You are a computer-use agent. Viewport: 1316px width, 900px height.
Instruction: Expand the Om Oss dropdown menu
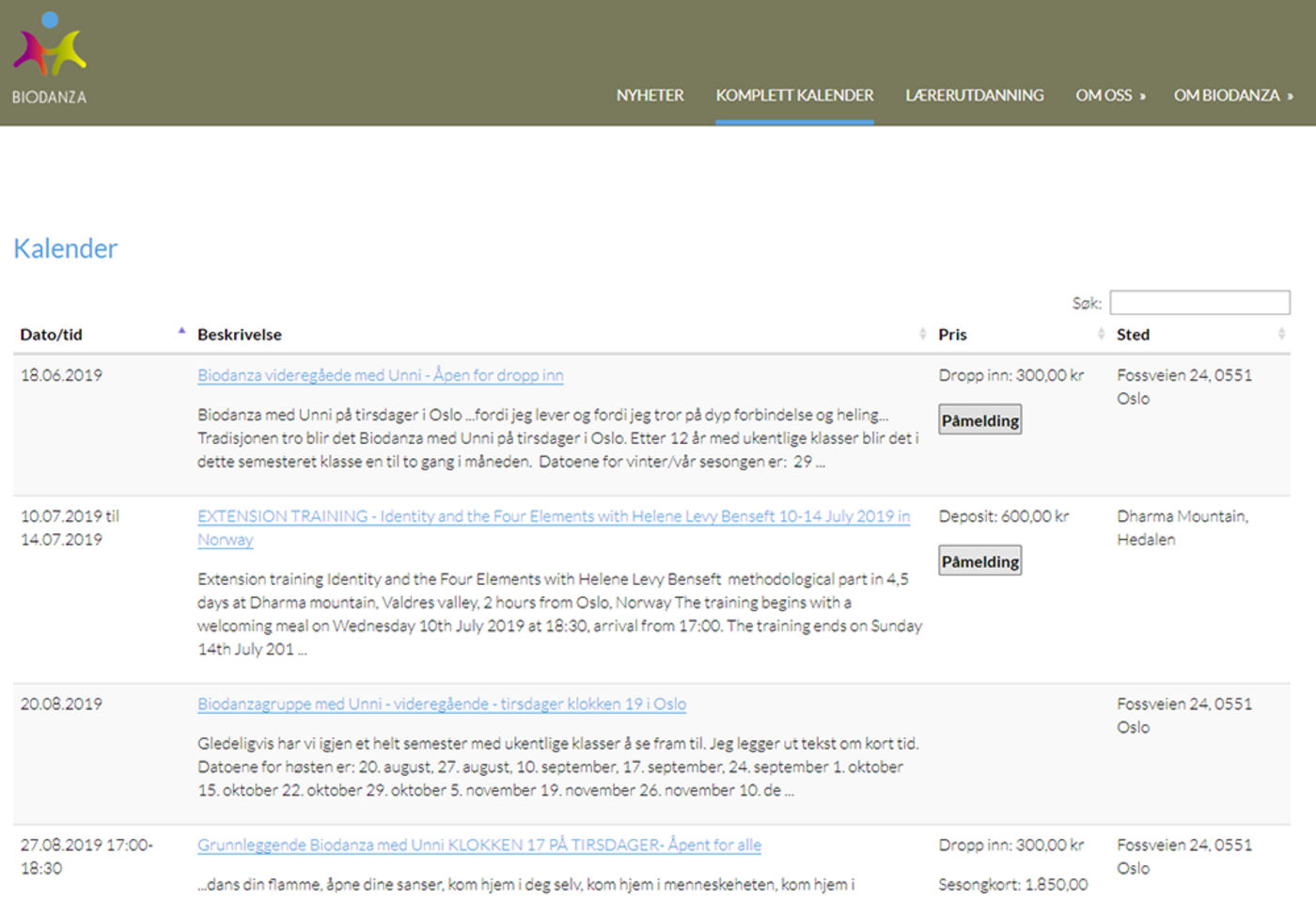pos(1110,95)
